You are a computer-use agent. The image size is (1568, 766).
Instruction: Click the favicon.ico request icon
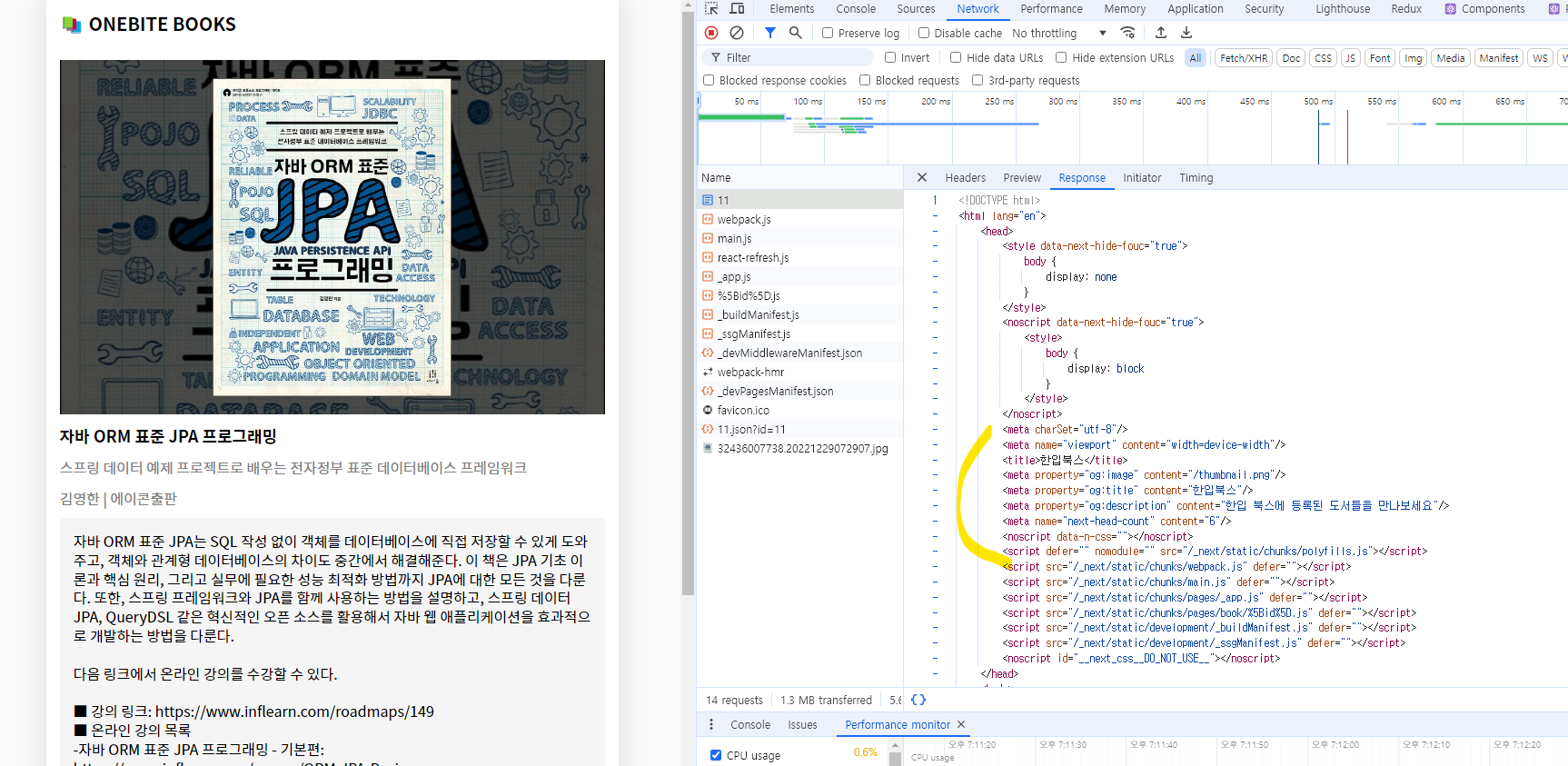[708, 410]
